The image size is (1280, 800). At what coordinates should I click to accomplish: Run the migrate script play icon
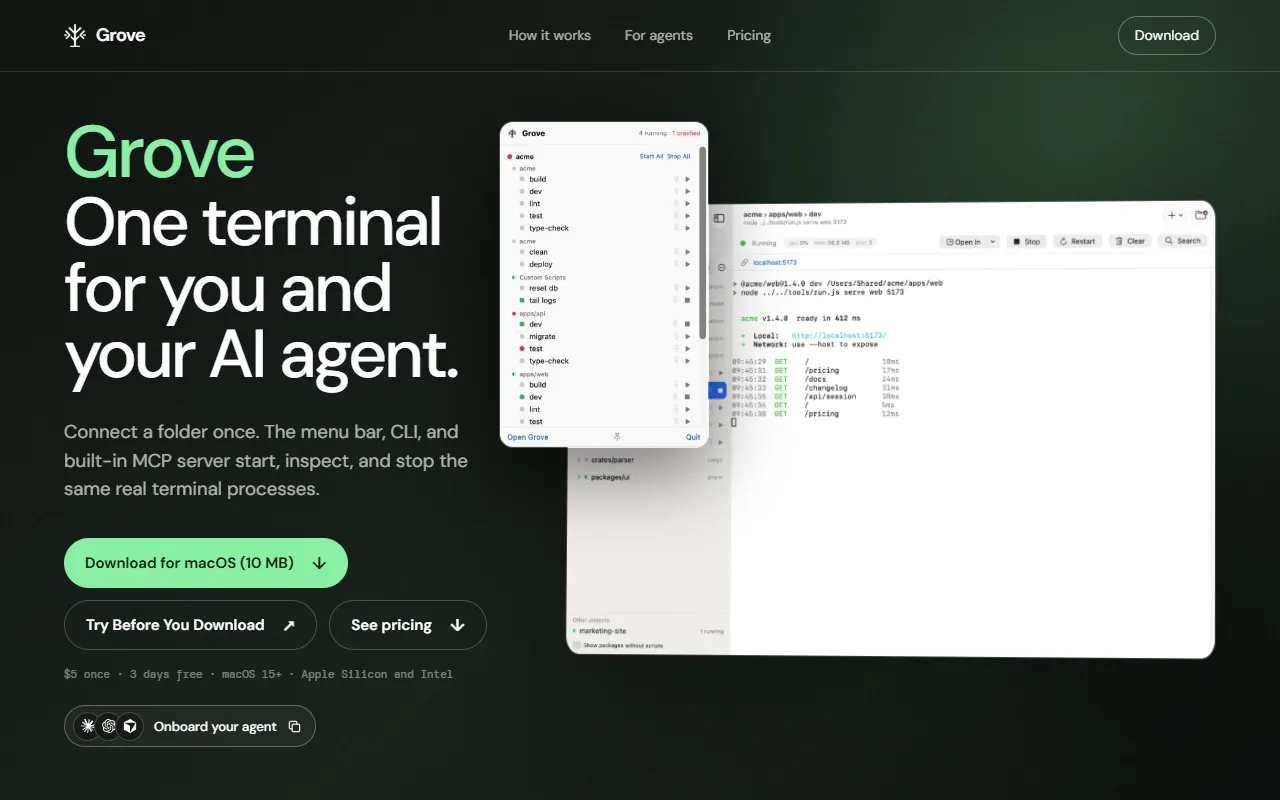(x=688, y=337)
